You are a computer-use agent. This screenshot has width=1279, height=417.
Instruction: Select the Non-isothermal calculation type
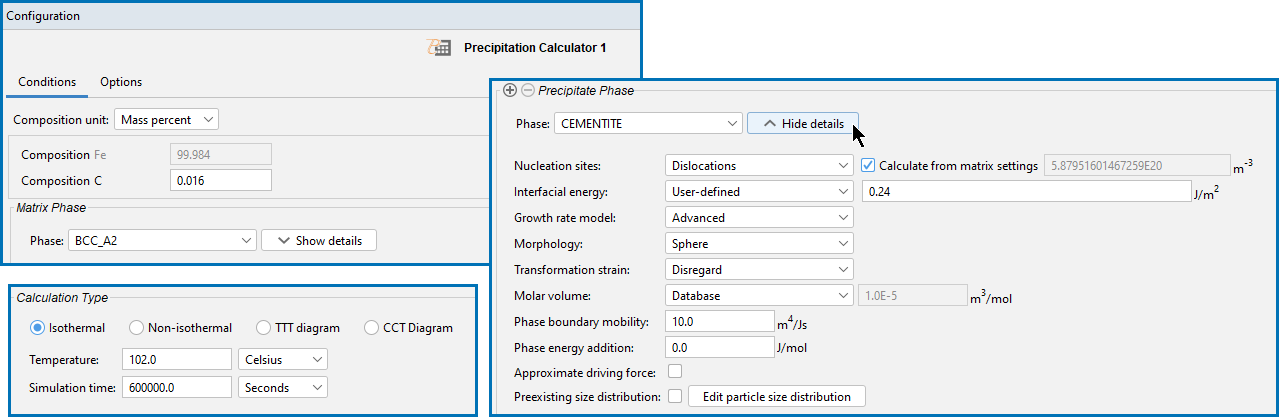point(136,327)
